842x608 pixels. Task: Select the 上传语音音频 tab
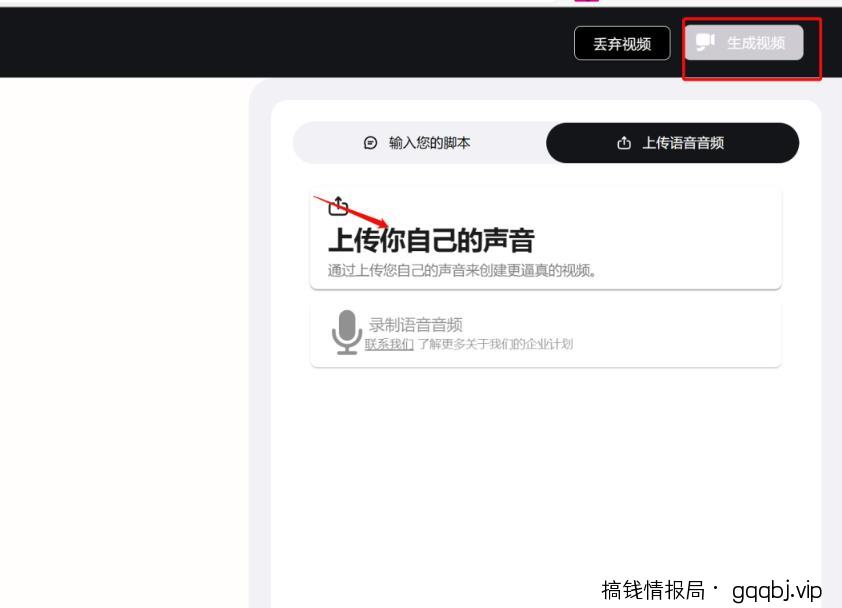672,142
